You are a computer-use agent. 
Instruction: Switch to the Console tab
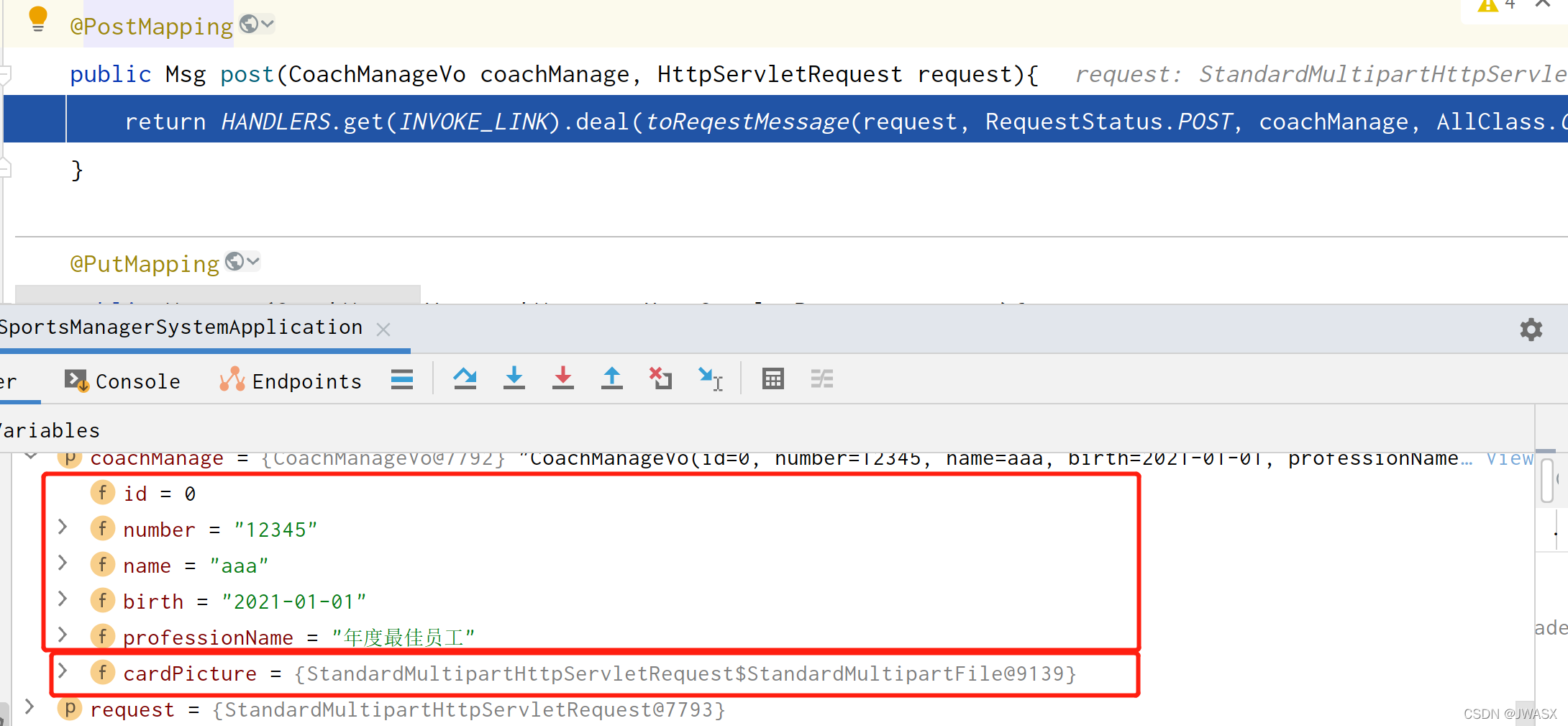pyautogui.click(x=122, y=381)
